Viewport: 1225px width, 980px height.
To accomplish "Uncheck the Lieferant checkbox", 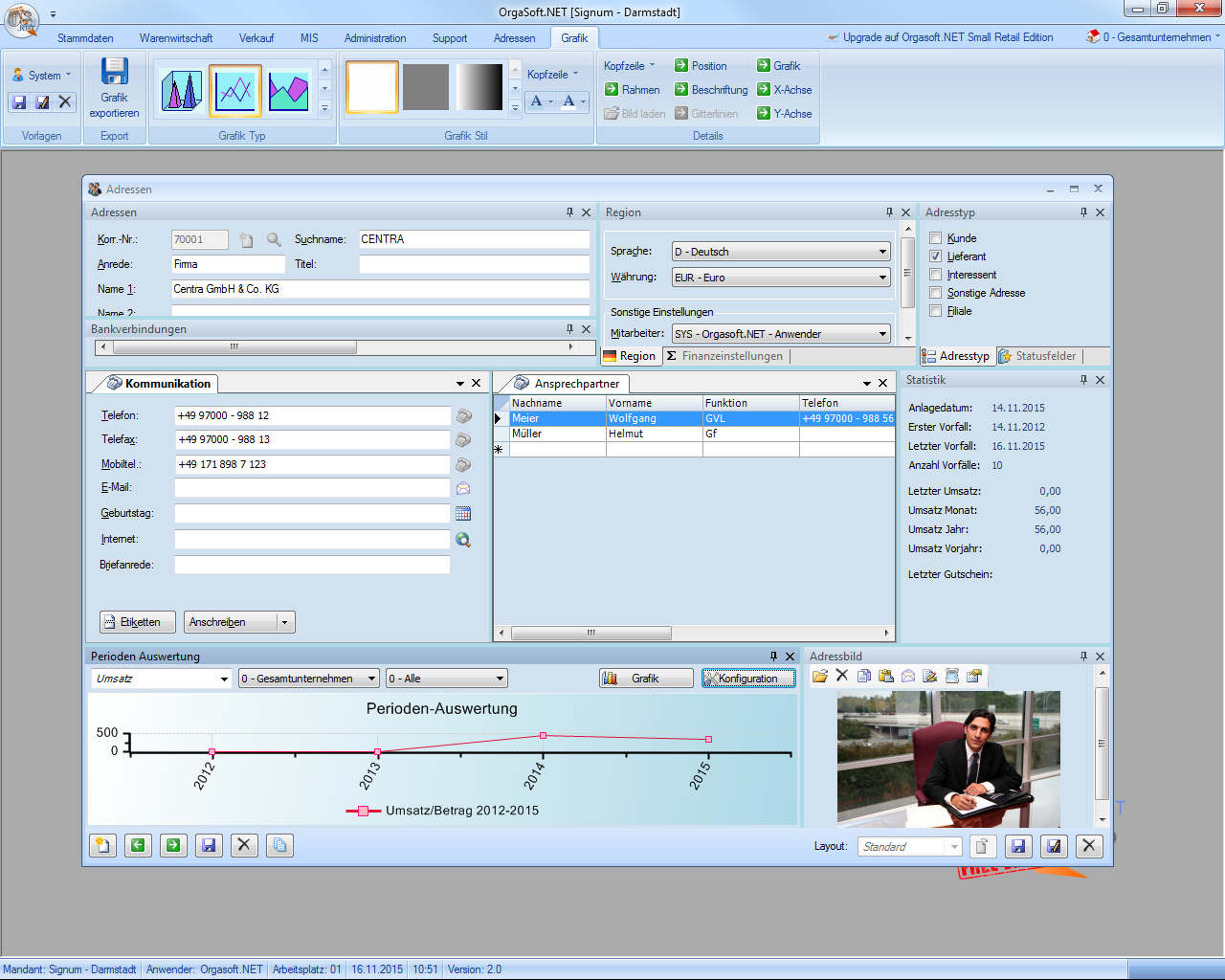I will pos(936,256).
